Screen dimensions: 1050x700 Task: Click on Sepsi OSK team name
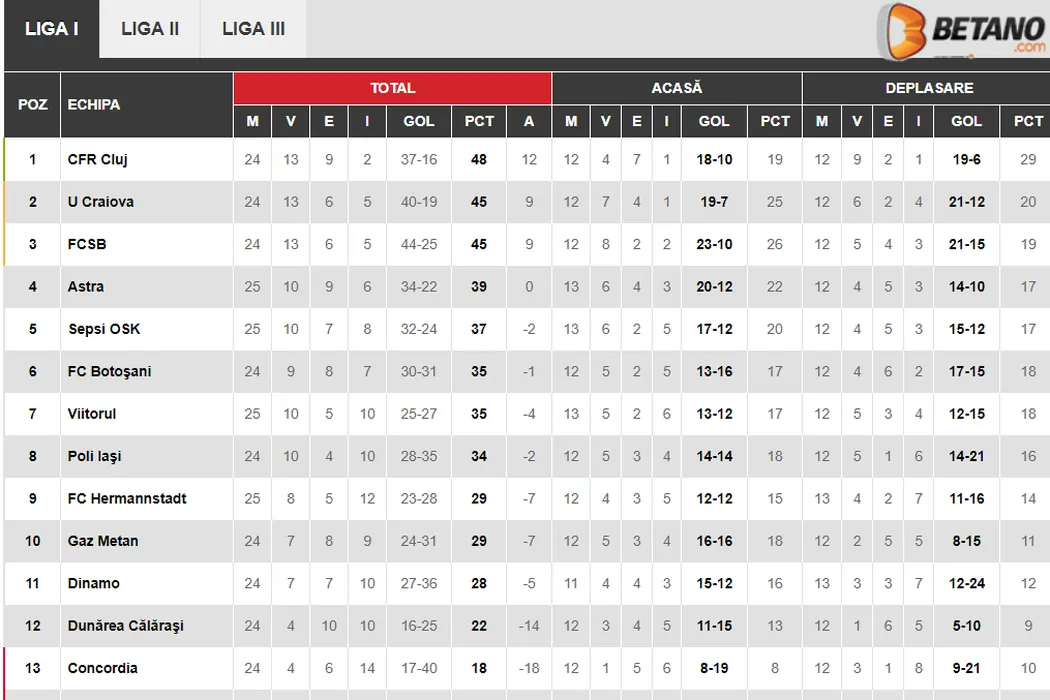(104, 329)
